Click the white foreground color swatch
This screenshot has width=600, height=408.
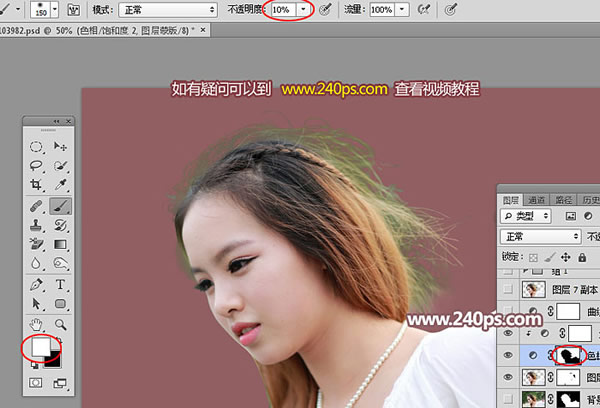(41, 346)
